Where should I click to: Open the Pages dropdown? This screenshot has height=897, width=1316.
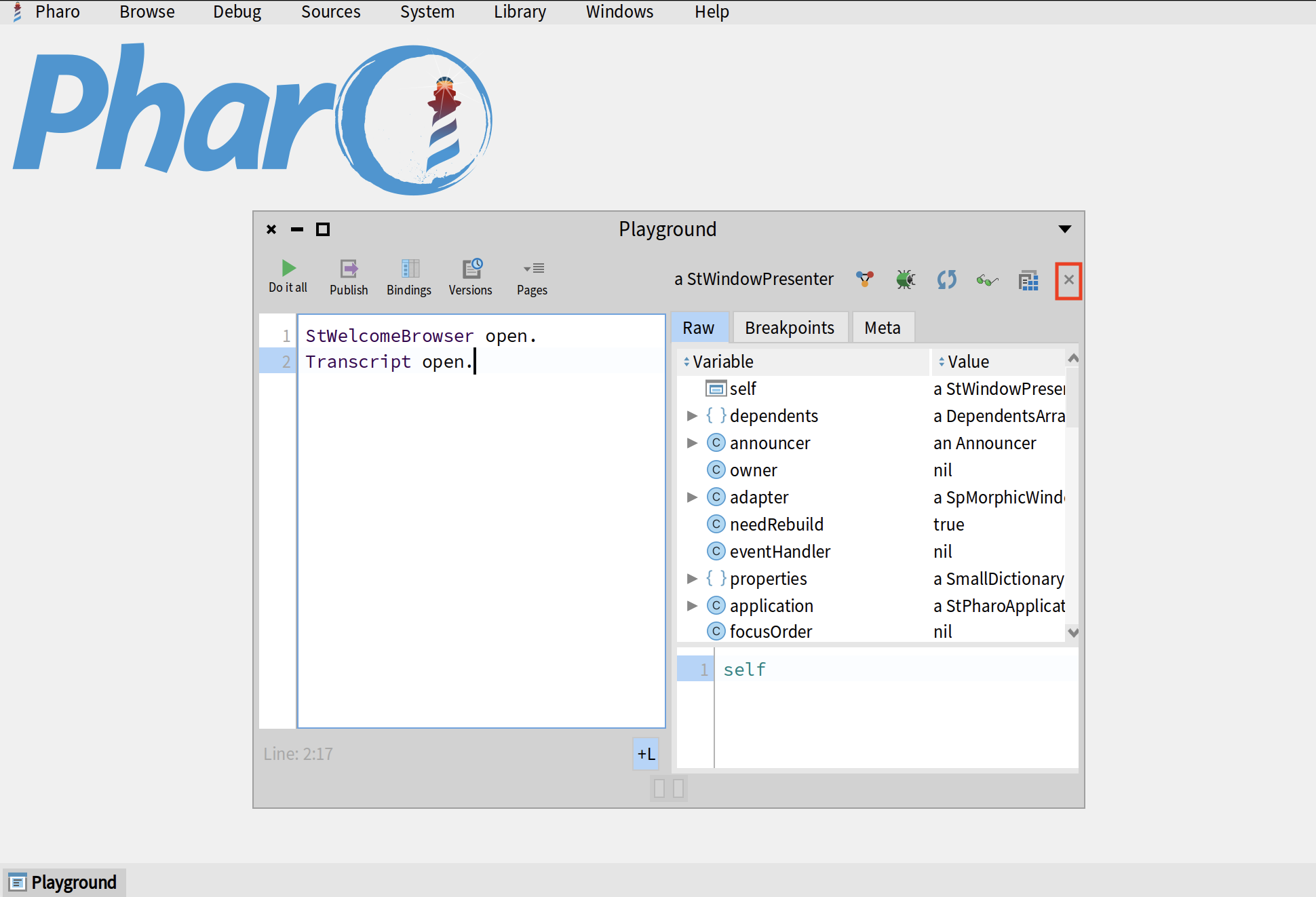(x=533, y=269)
